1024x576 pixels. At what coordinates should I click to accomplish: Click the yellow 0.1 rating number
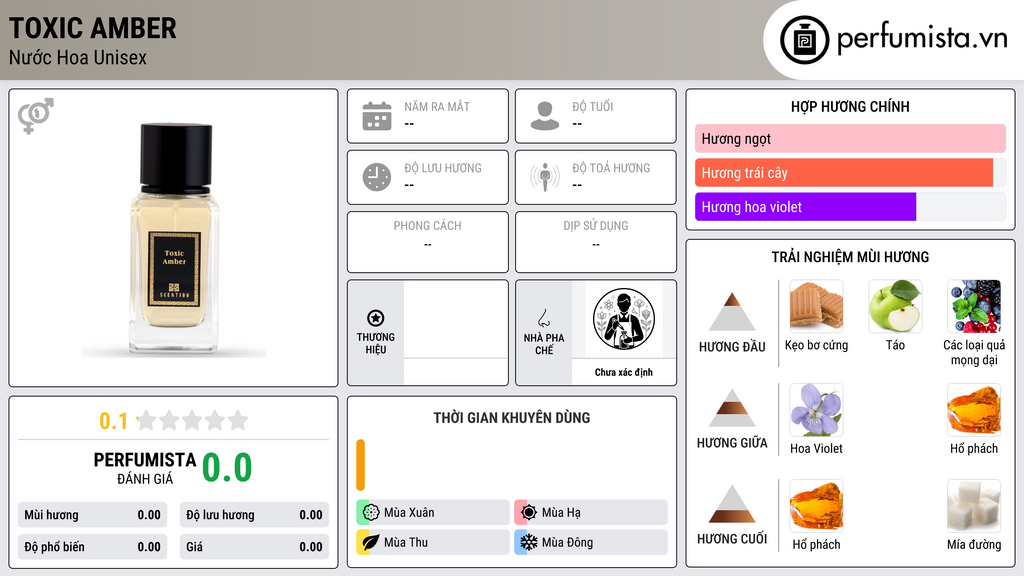pos(113,421)
